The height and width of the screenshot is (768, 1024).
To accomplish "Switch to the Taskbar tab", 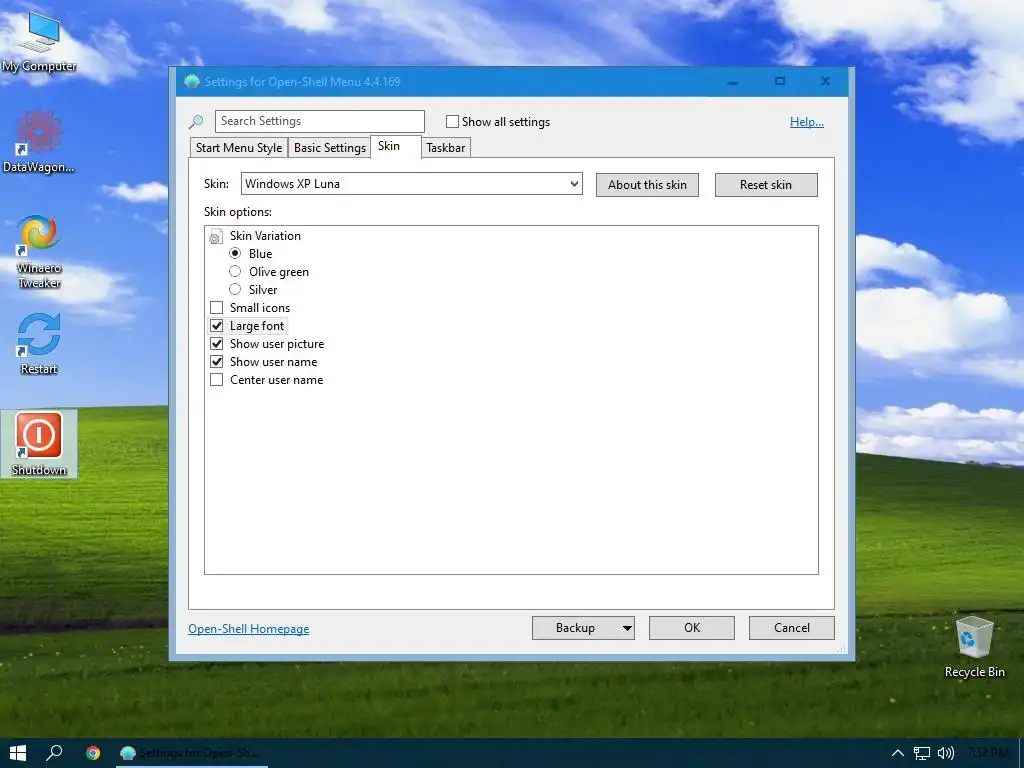I will tap(446, 148).
